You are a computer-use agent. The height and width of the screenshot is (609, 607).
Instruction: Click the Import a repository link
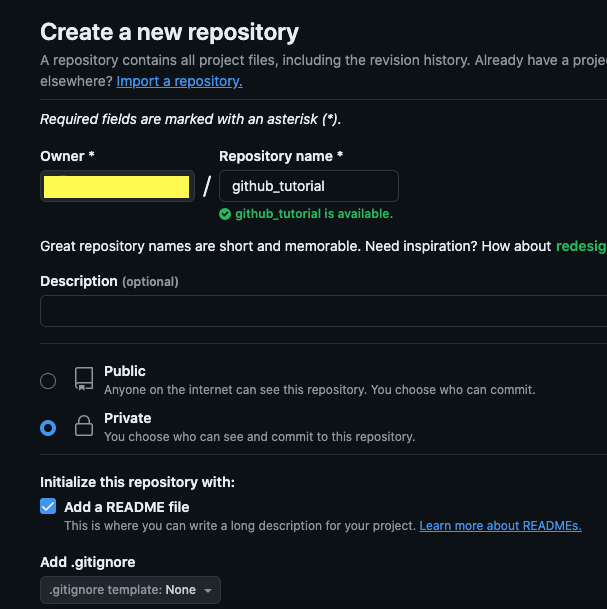point(179,81)
